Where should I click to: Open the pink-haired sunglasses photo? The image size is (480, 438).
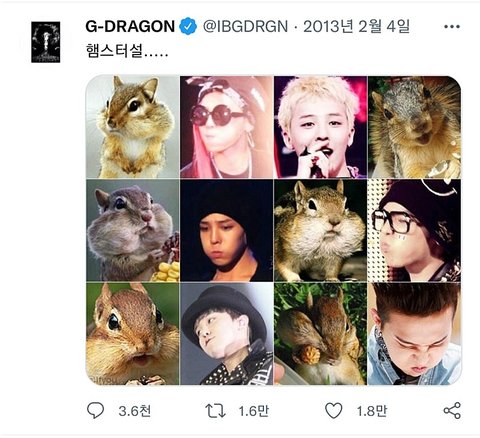pos(227,127)
